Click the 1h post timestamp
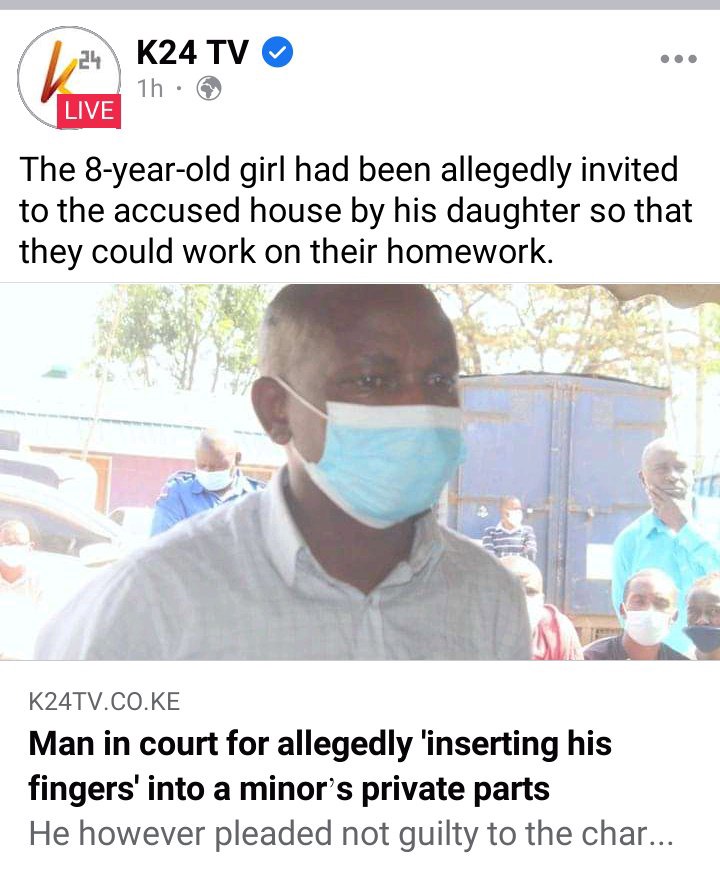Screen dimensions: 720x871 coord(150,88)
